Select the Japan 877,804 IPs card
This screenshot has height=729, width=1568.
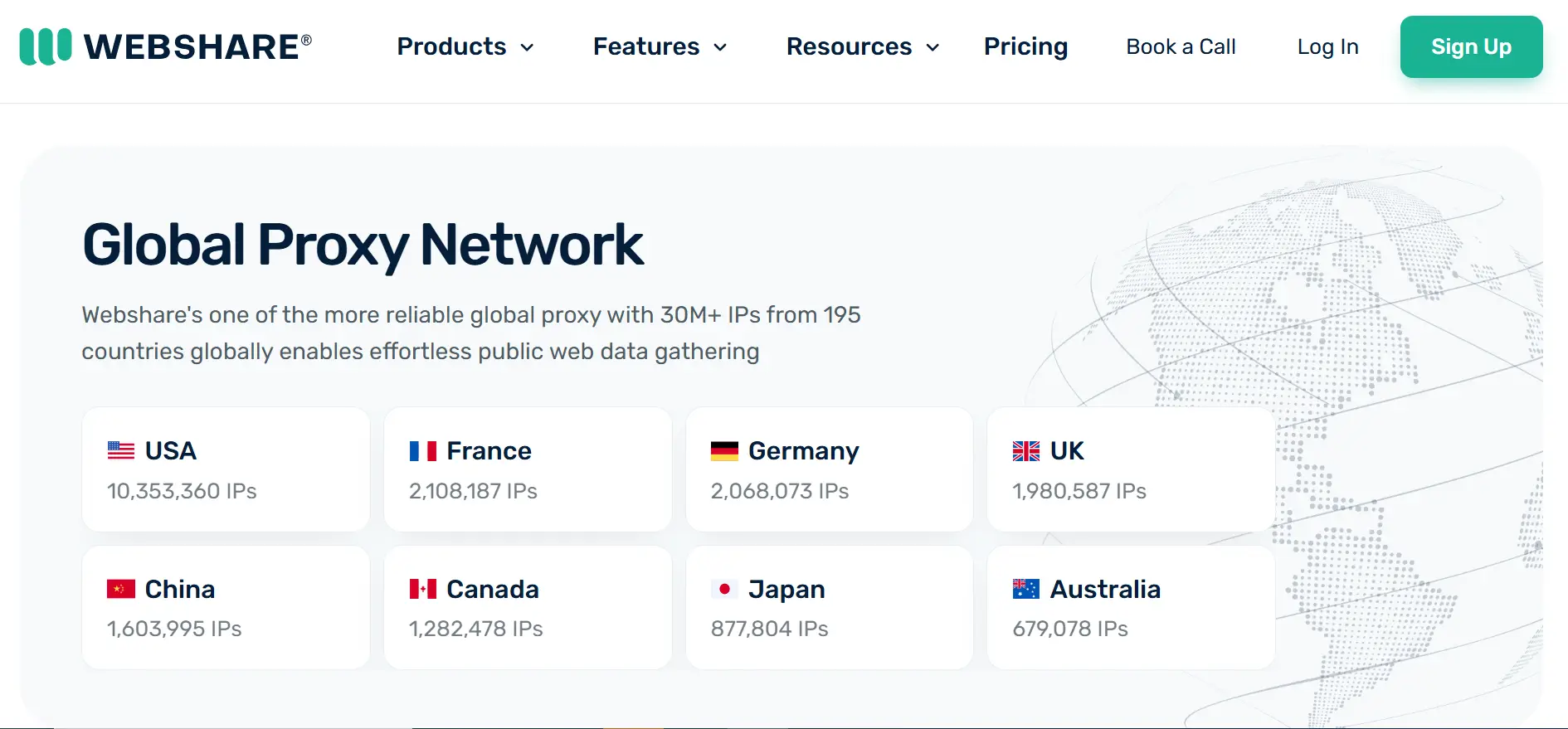829,607
